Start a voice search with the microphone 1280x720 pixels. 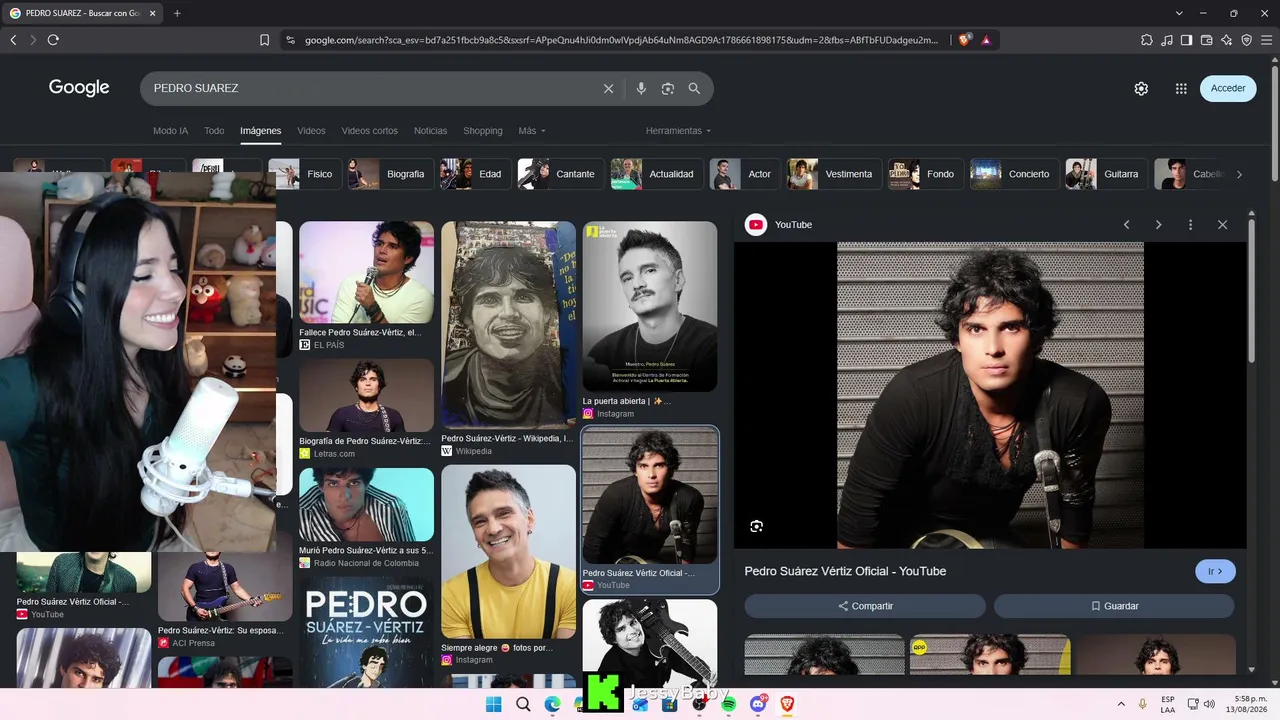pyautogui.click(x=641, y=88)
